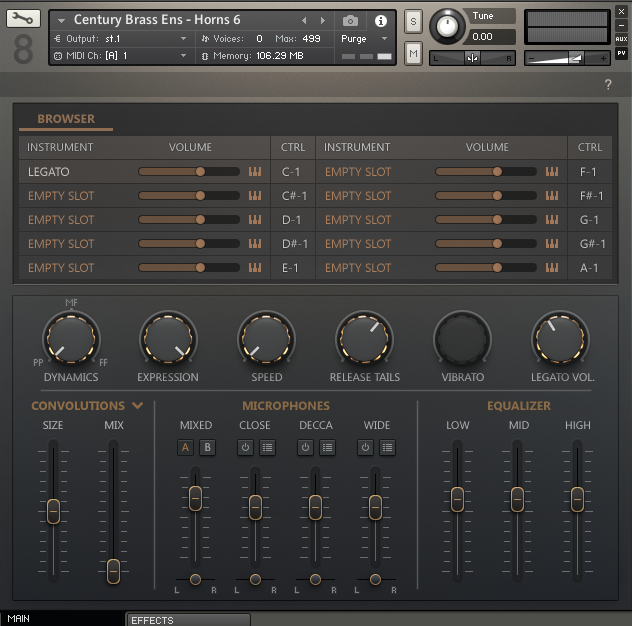Click the Max voices value 499

click(x=311, y=39)
